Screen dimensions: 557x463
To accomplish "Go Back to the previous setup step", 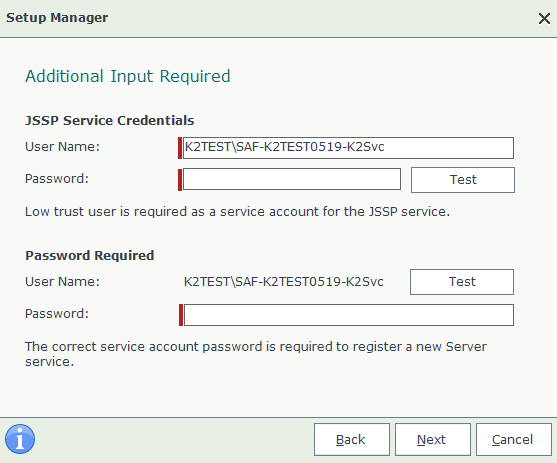I will 352,440.
